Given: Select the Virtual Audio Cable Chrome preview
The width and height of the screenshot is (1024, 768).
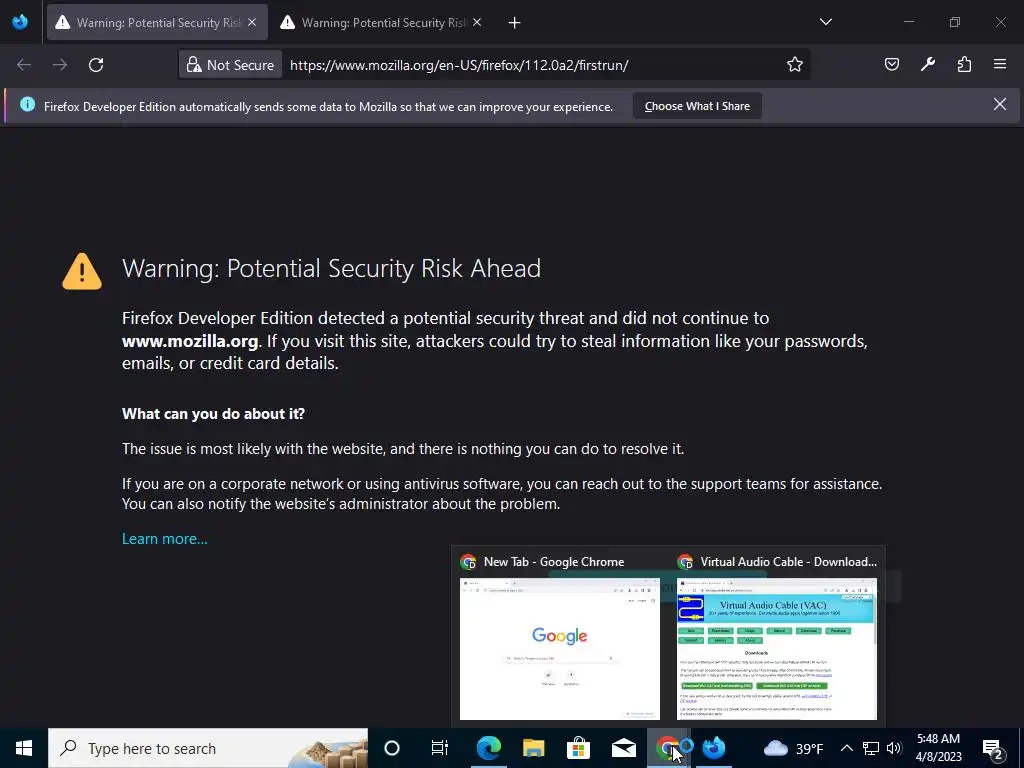Looking at the screenshot, I should [776, 637].
